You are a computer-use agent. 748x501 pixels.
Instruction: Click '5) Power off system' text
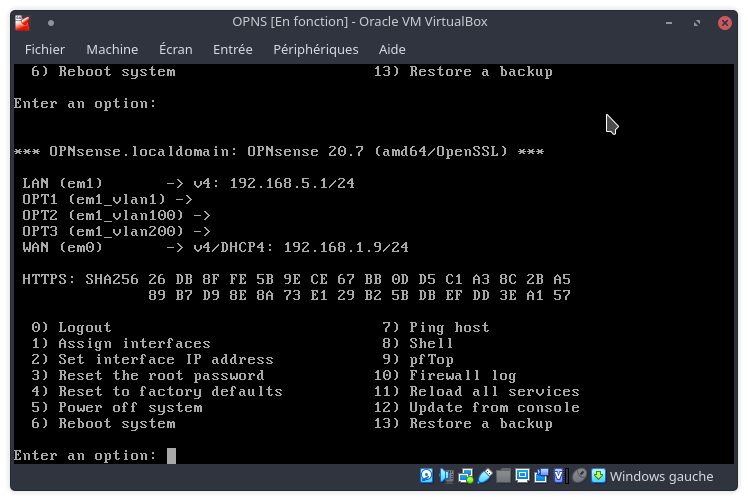tap(116, 407)
